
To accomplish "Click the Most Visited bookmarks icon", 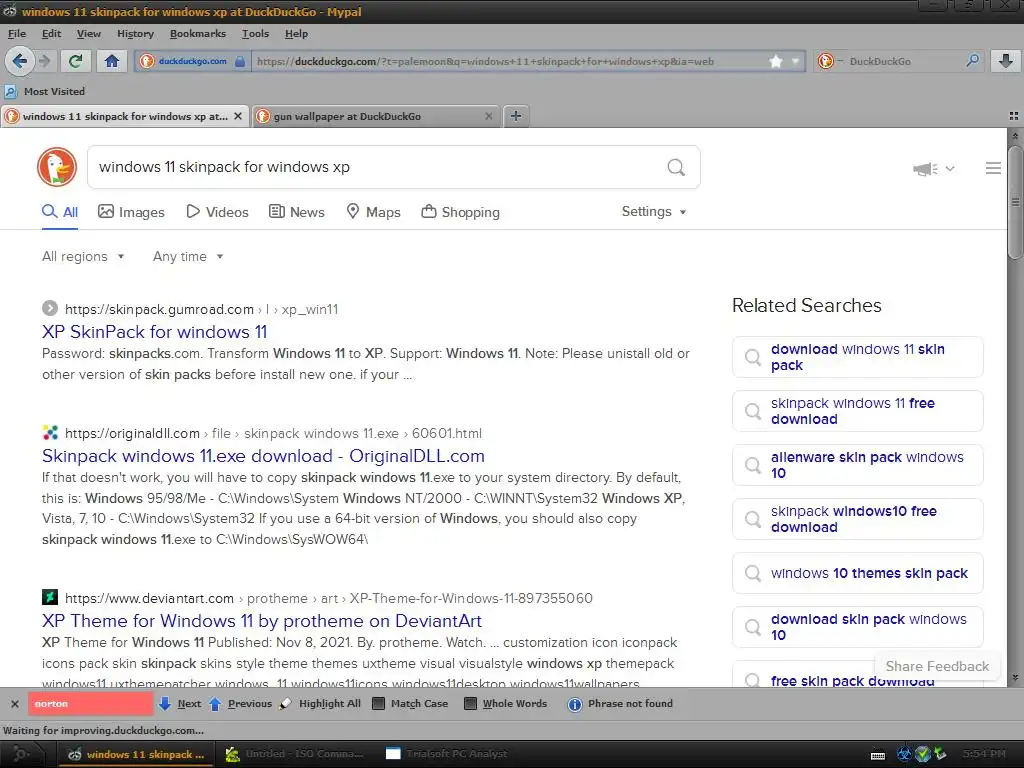I will (x=10, y=91).
